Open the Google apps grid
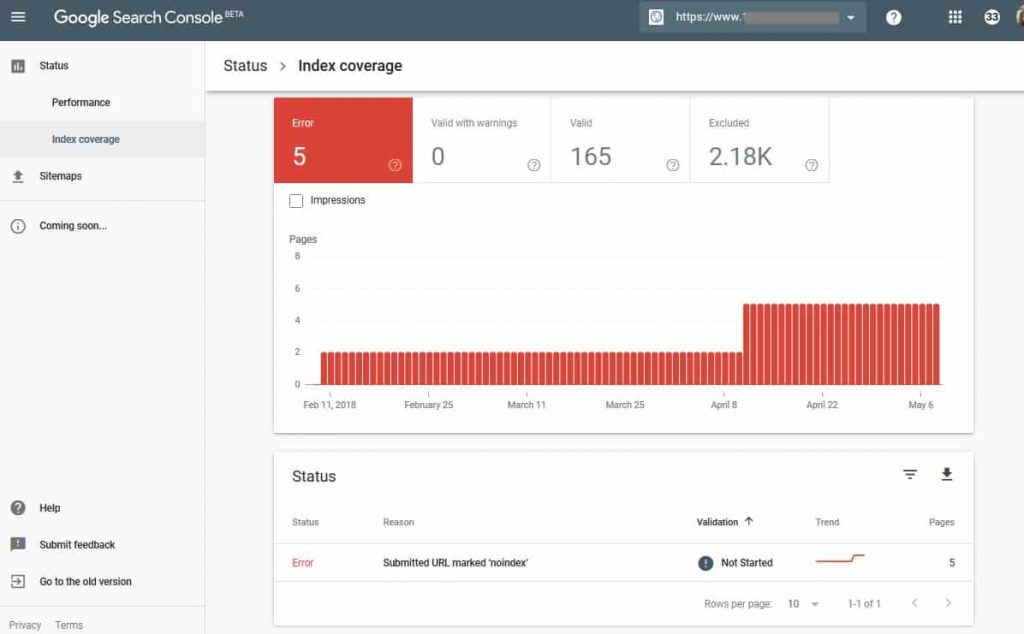 pyautogui.click(x=955, y=17)
